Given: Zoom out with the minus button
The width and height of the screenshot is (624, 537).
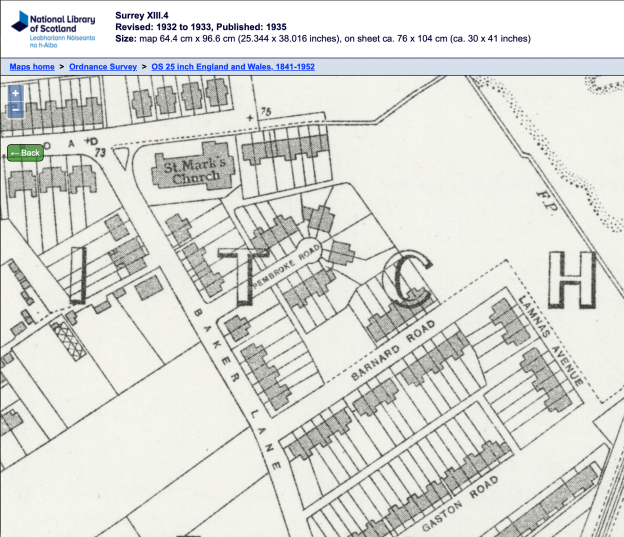Looking at the screenshot, I should (16, 108).
